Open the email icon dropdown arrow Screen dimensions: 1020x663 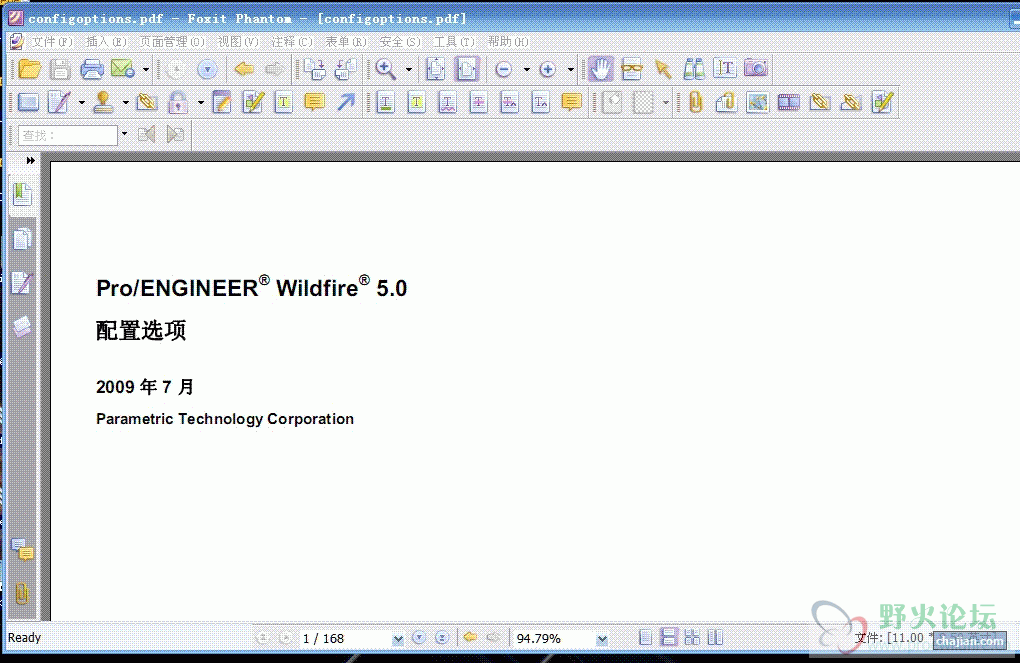coord(146,69)
